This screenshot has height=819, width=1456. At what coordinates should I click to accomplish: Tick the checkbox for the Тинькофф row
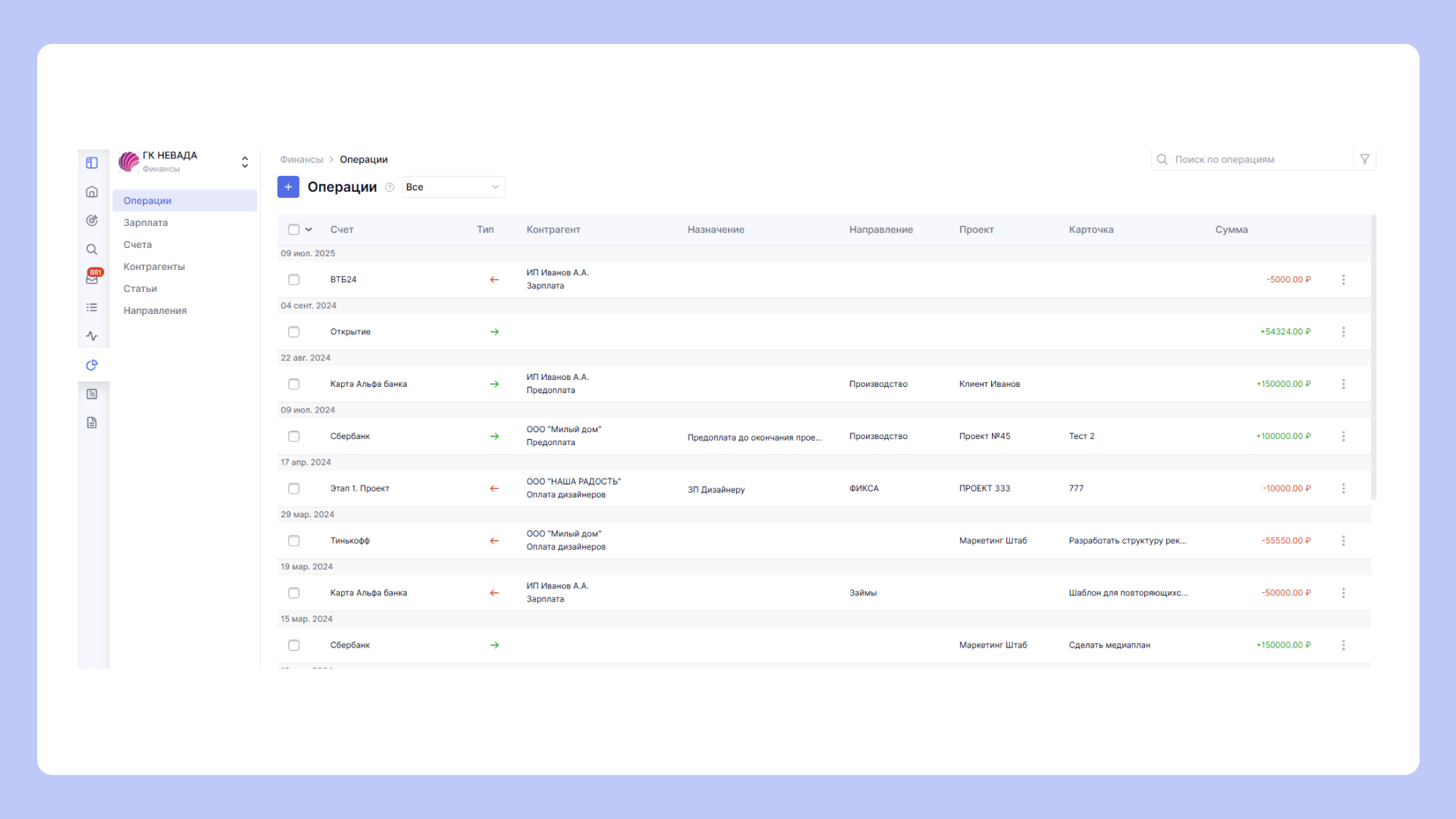tap(293, 541)
